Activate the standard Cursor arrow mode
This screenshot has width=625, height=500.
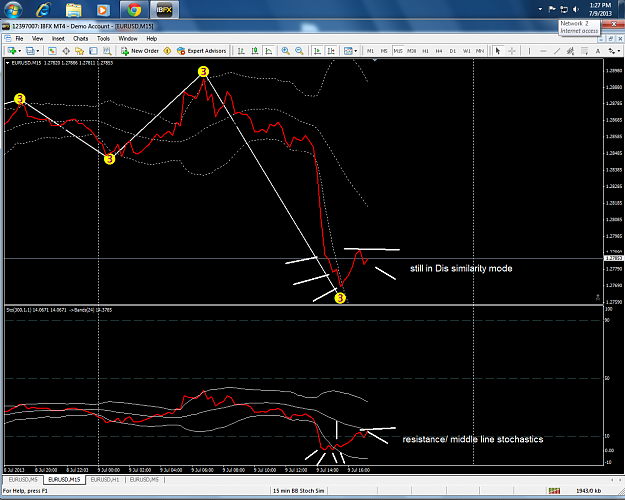[x=498, y=51]
